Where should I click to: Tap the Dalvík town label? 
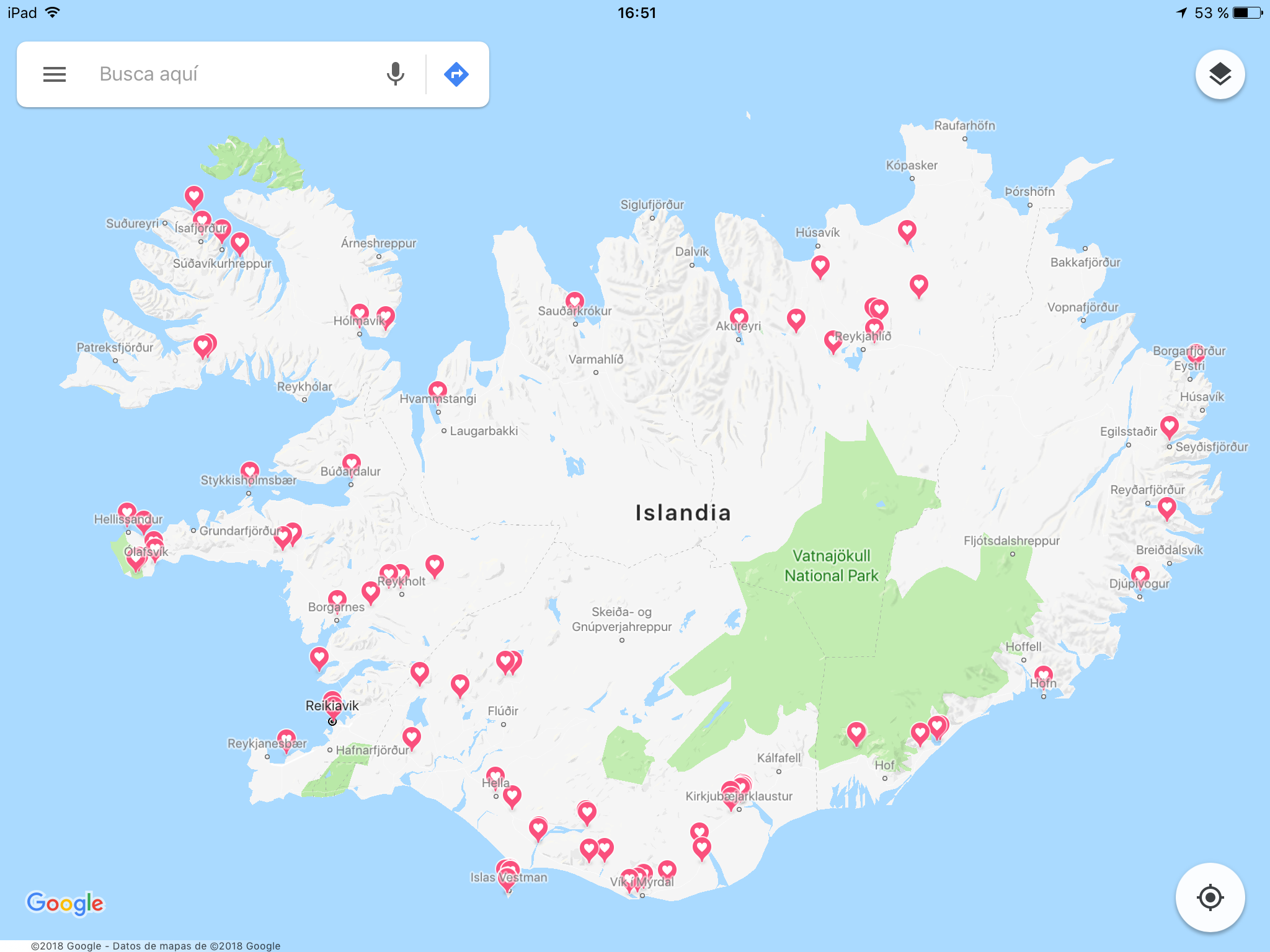692,252
